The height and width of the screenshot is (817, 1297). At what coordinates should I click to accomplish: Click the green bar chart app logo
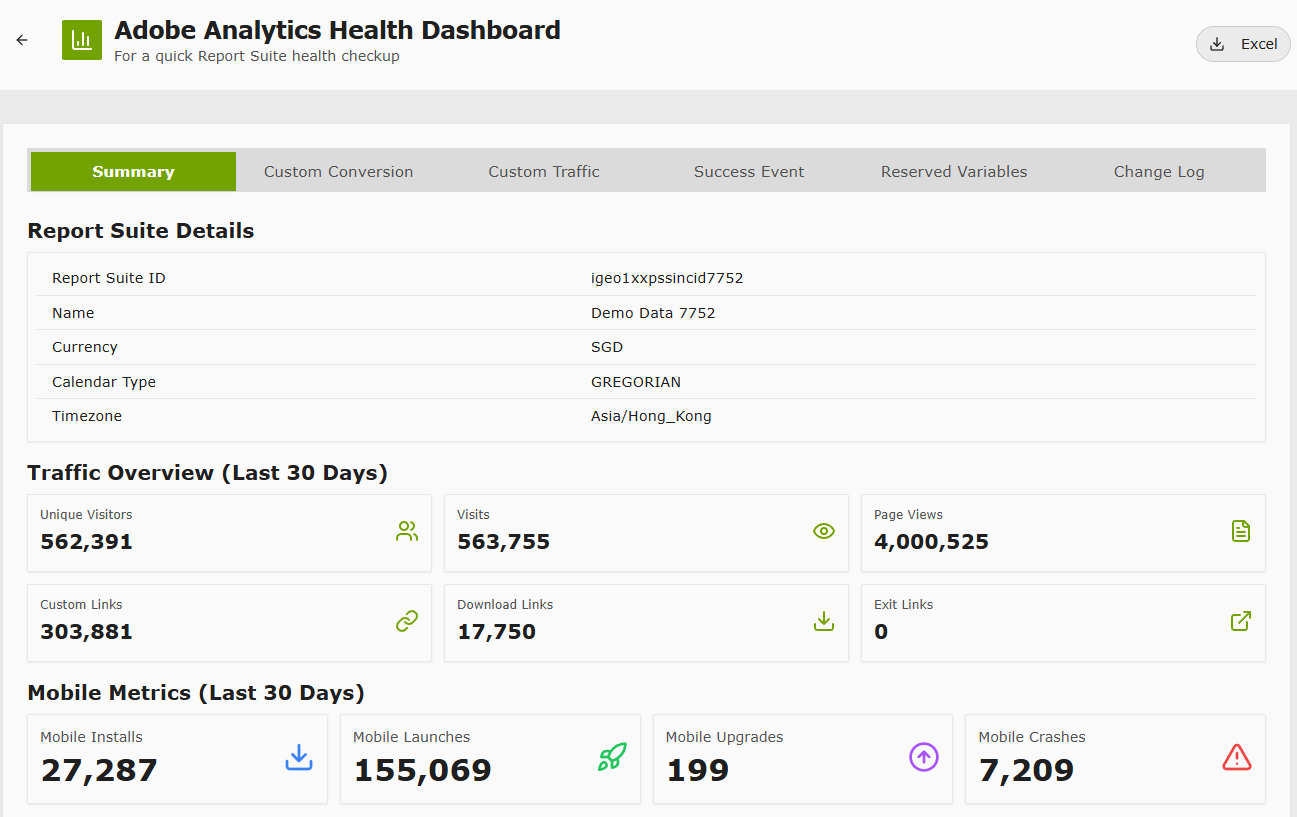click(x=82, y=40)
